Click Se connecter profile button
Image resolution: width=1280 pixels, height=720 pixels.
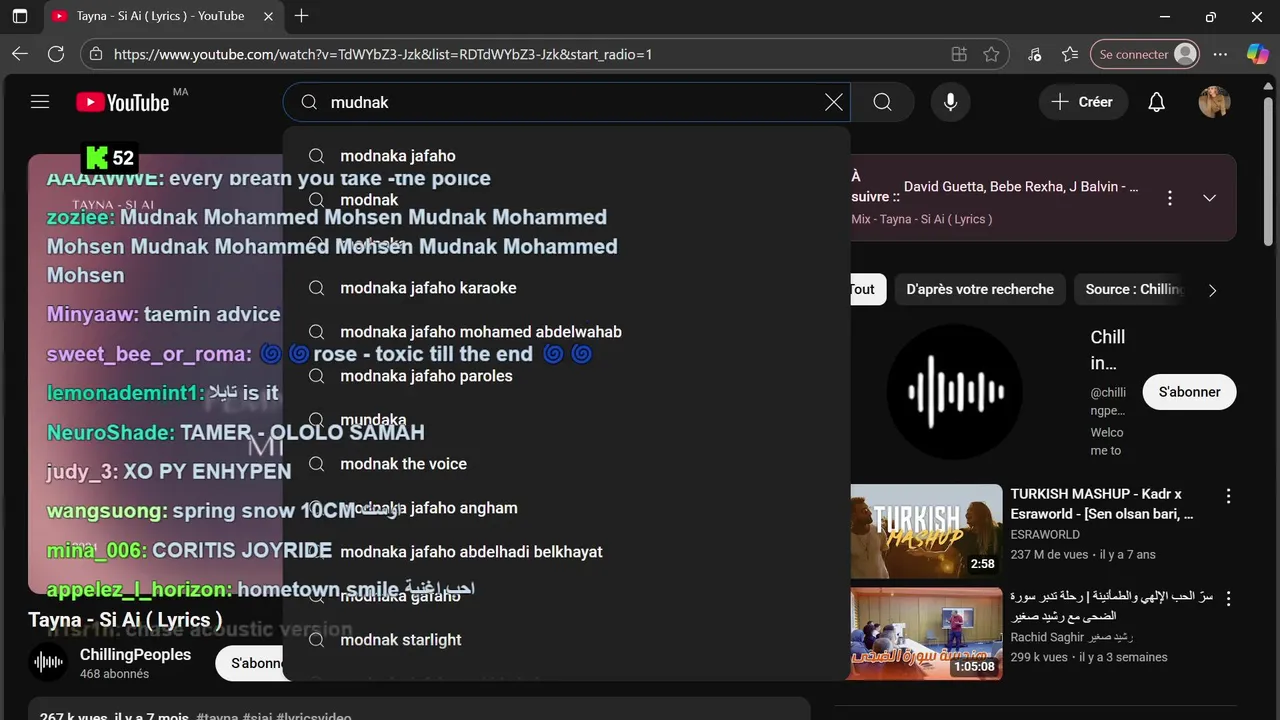(x=1145, y=54)
